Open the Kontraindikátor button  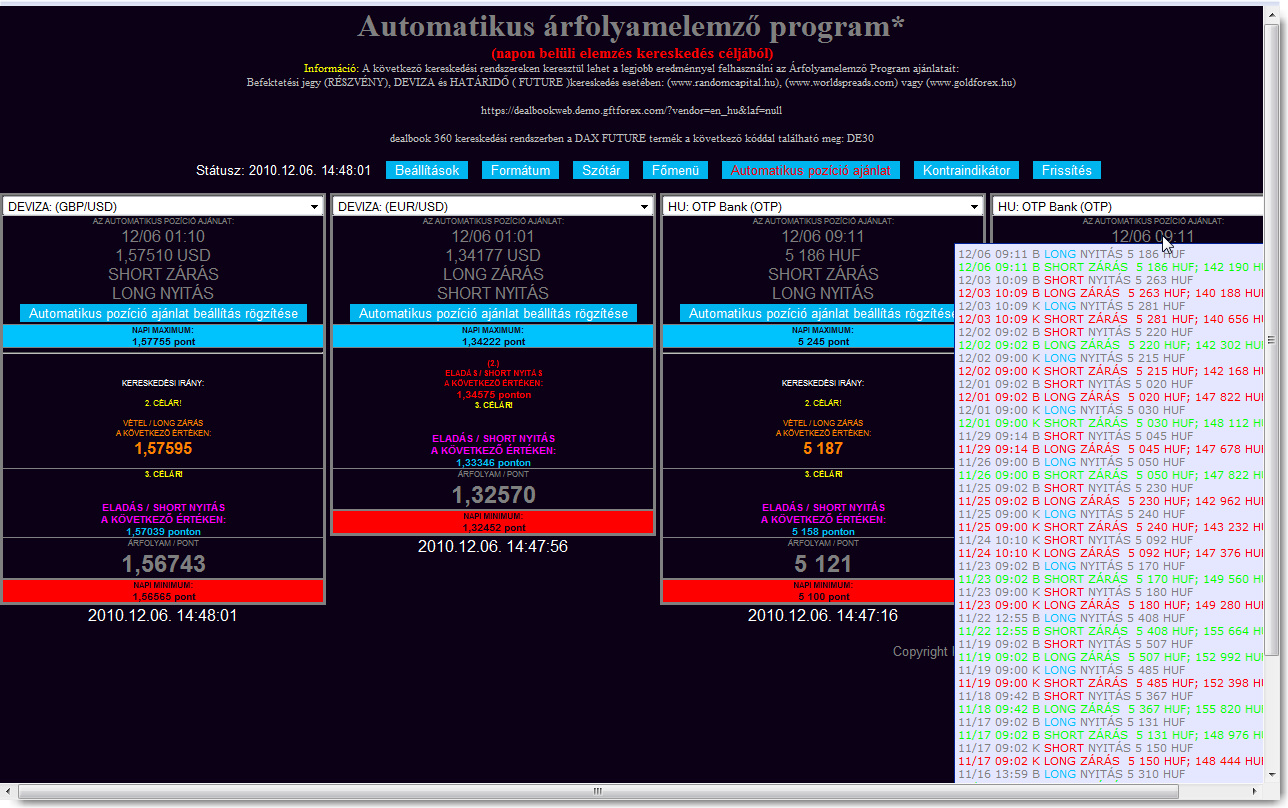966,170
